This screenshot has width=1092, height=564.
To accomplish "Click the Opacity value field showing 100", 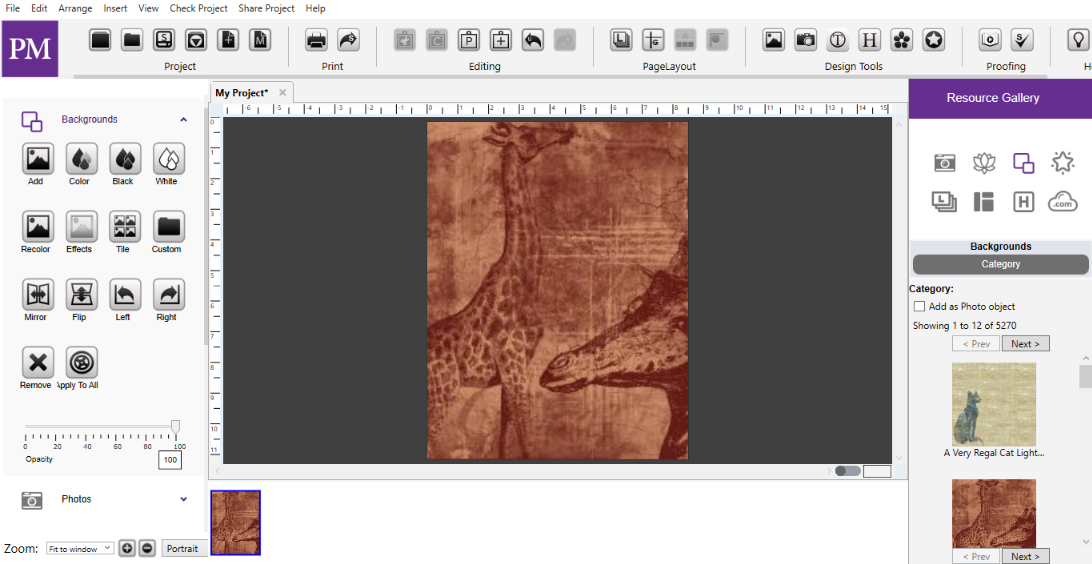I will [170, 460].
